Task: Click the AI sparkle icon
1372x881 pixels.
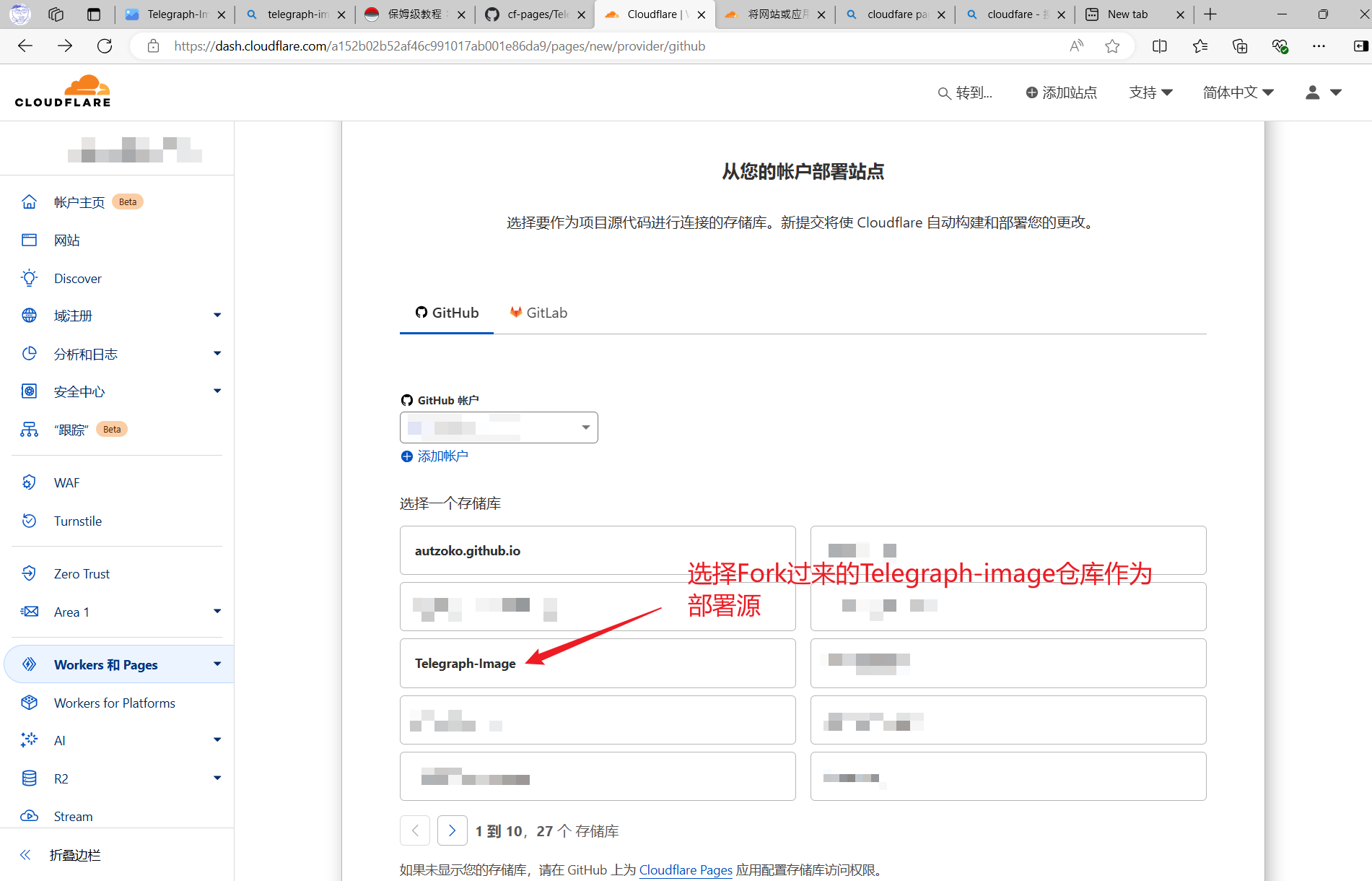Action: 29,740
